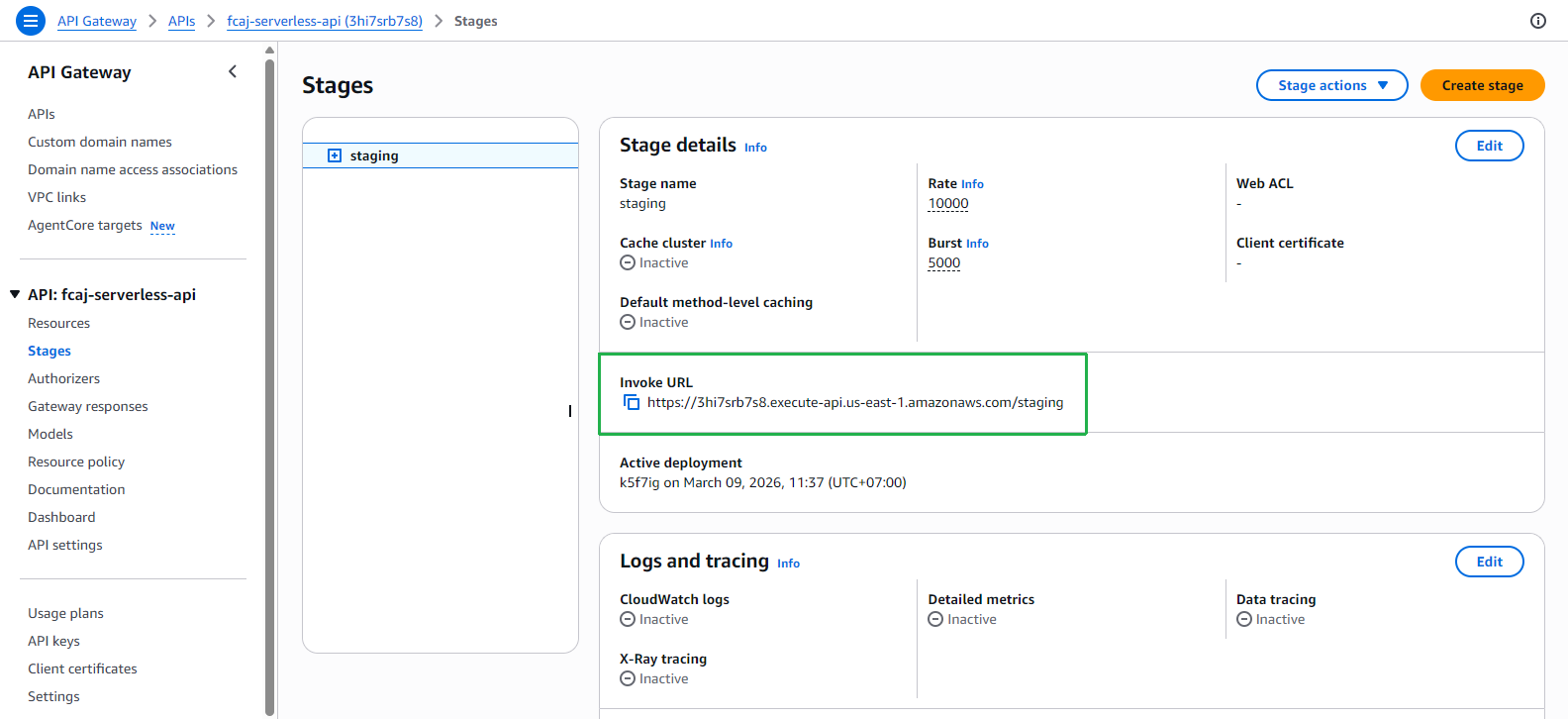Edit the Stage details section
Image resolution: width=1568 pixels, height=719 pixels.
[x=1489, y=146]
